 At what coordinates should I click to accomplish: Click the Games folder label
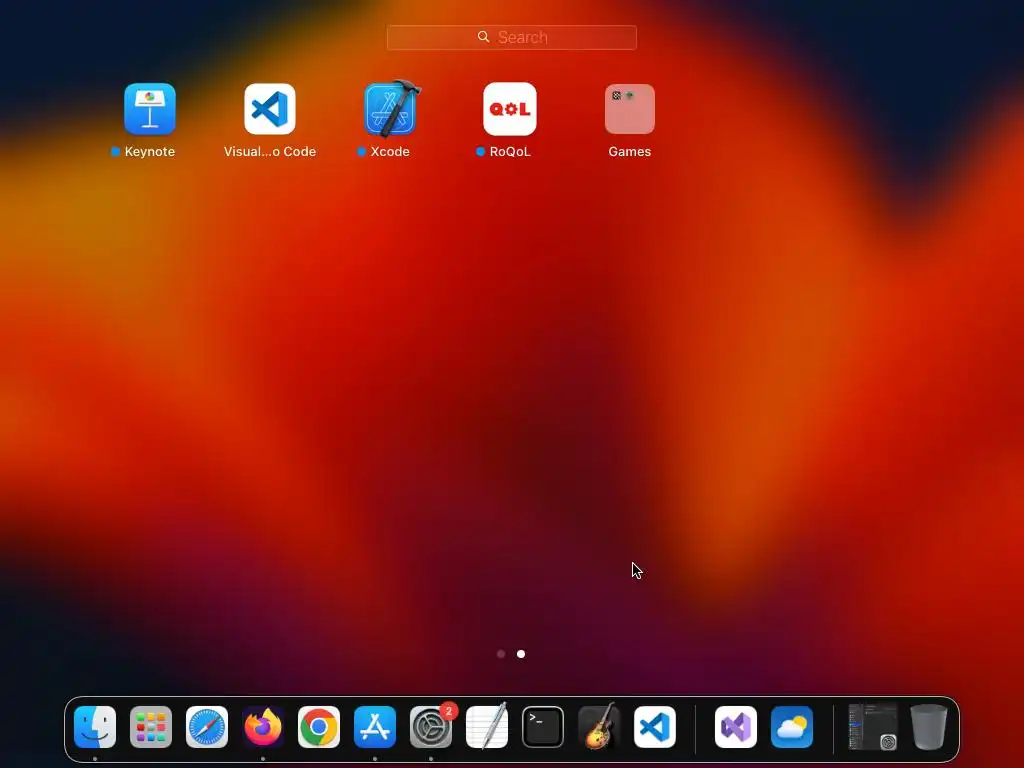pos(630,152)
